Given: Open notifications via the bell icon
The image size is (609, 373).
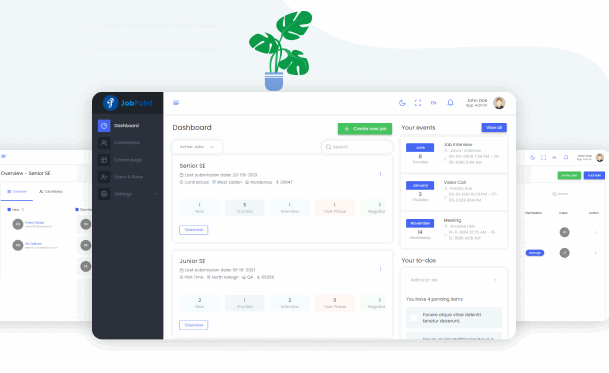Looking at the screenshot, I should point(450,103).
